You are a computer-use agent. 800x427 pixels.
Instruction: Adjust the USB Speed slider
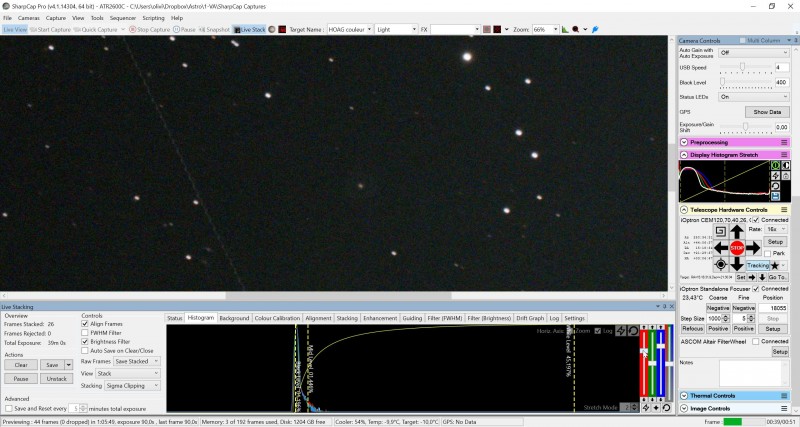click(x=746, y=67)
